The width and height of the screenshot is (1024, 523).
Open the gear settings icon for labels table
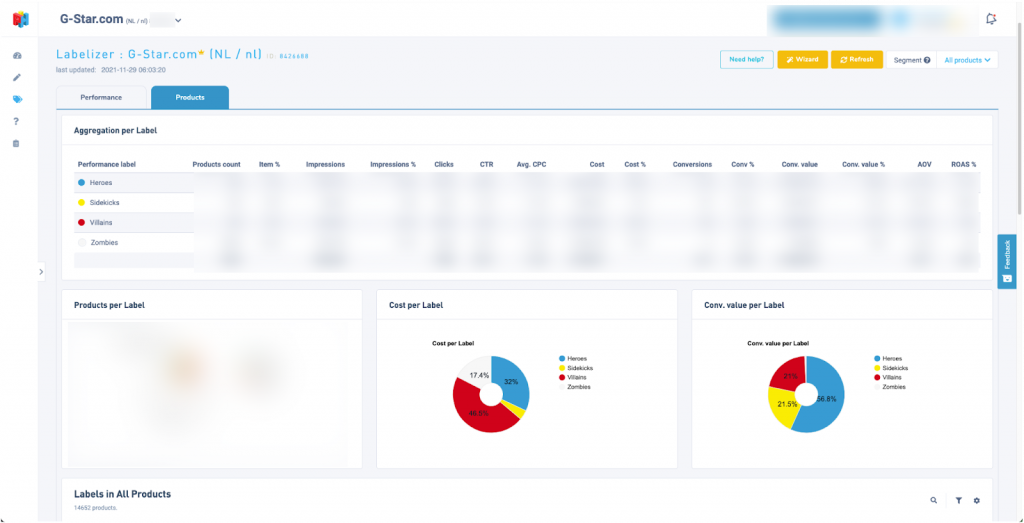click(977, 500)
